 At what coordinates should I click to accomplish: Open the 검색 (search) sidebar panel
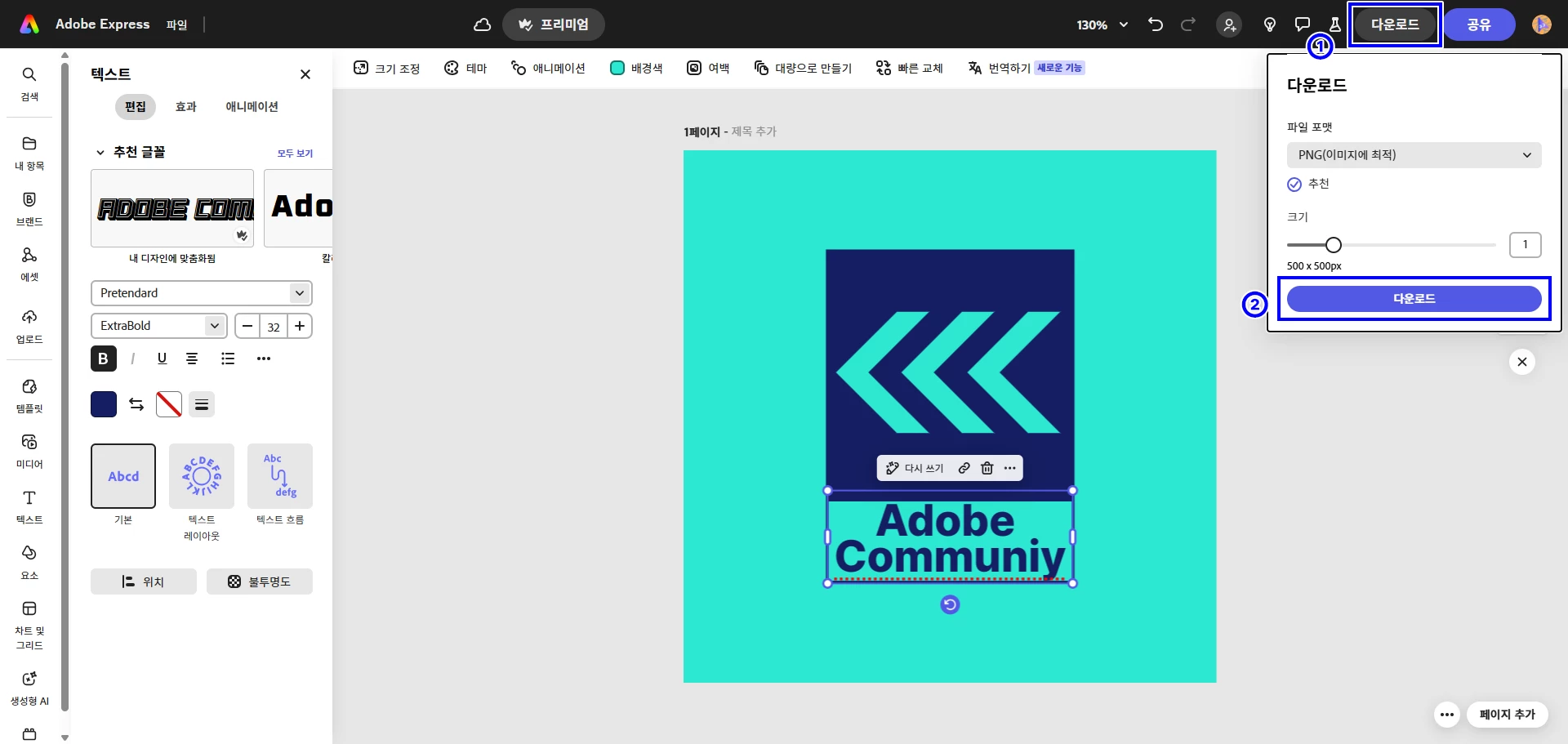[x=29, y=84]
